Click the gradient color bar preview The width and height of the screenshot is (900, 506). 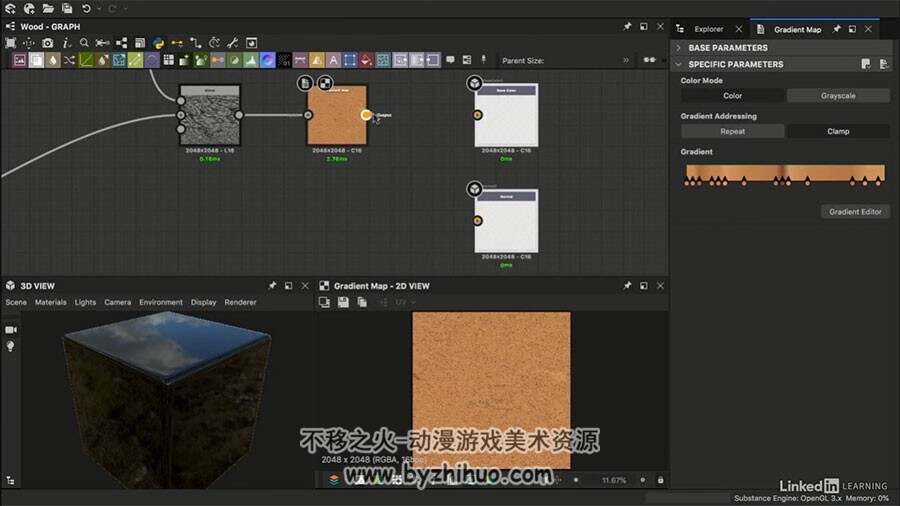[785, 172]
